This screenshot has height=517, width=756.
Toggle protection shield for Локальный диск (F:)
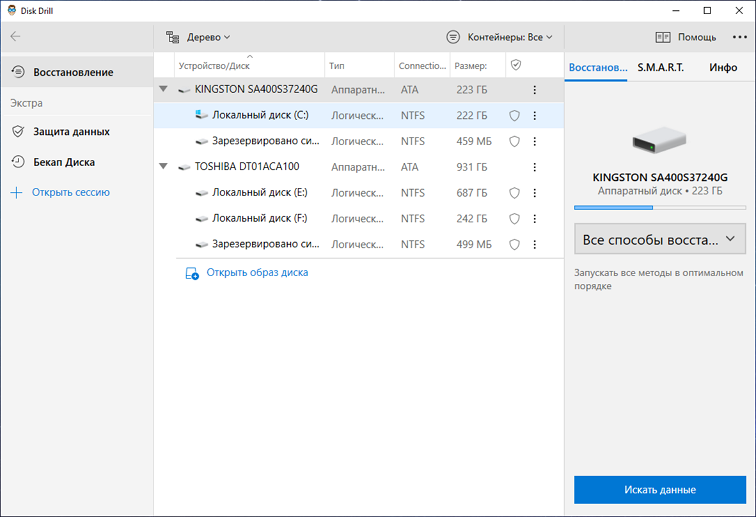(x=514, y=219)
